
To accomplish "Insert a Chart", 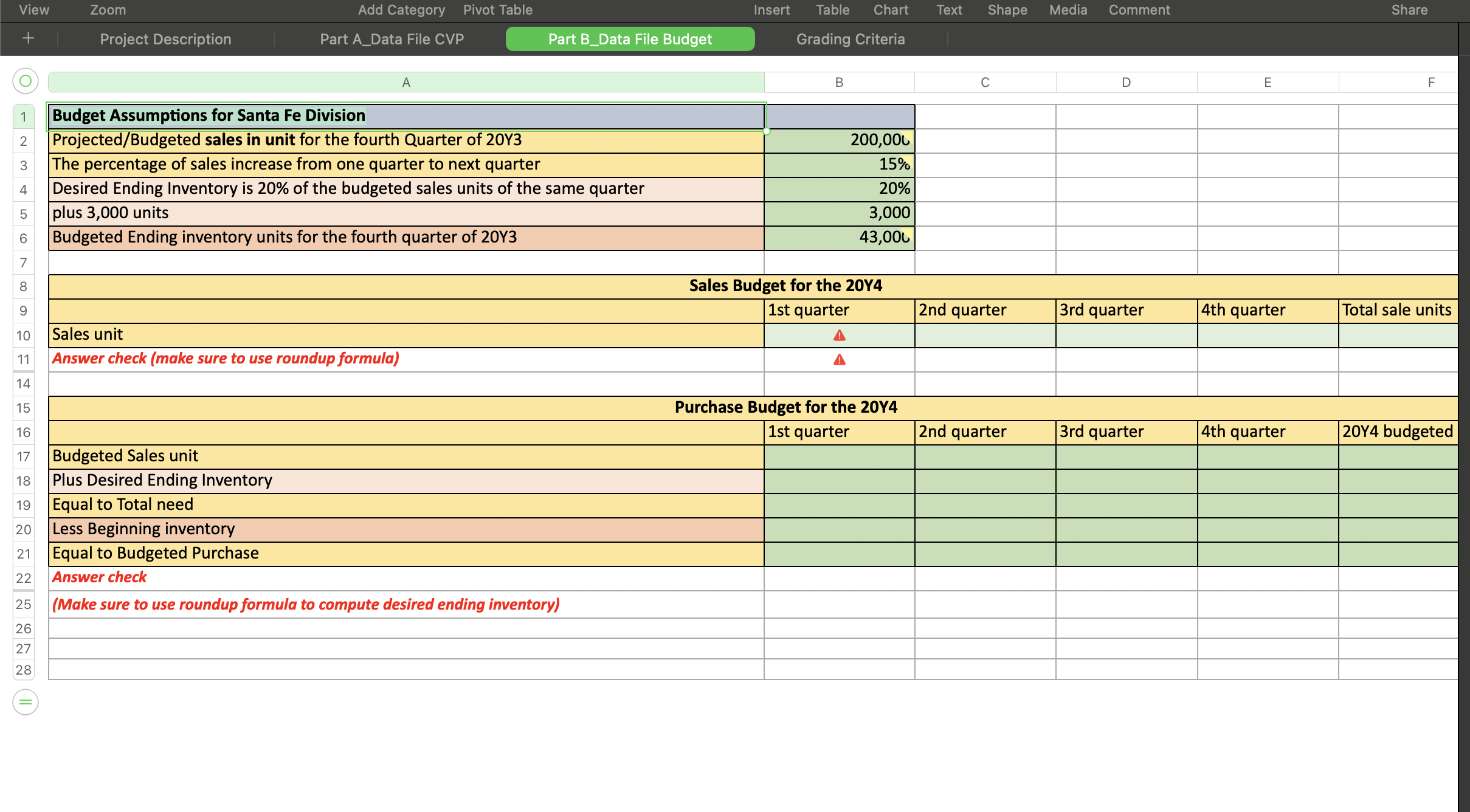I will (891, 9).
